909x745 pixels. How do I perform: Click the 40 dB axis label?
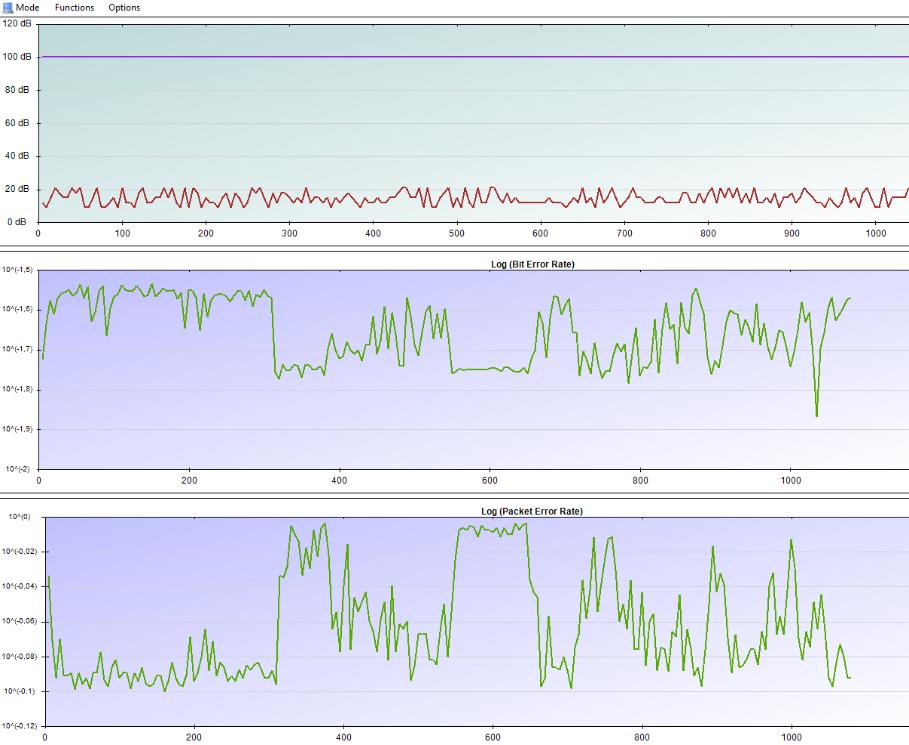17,156
